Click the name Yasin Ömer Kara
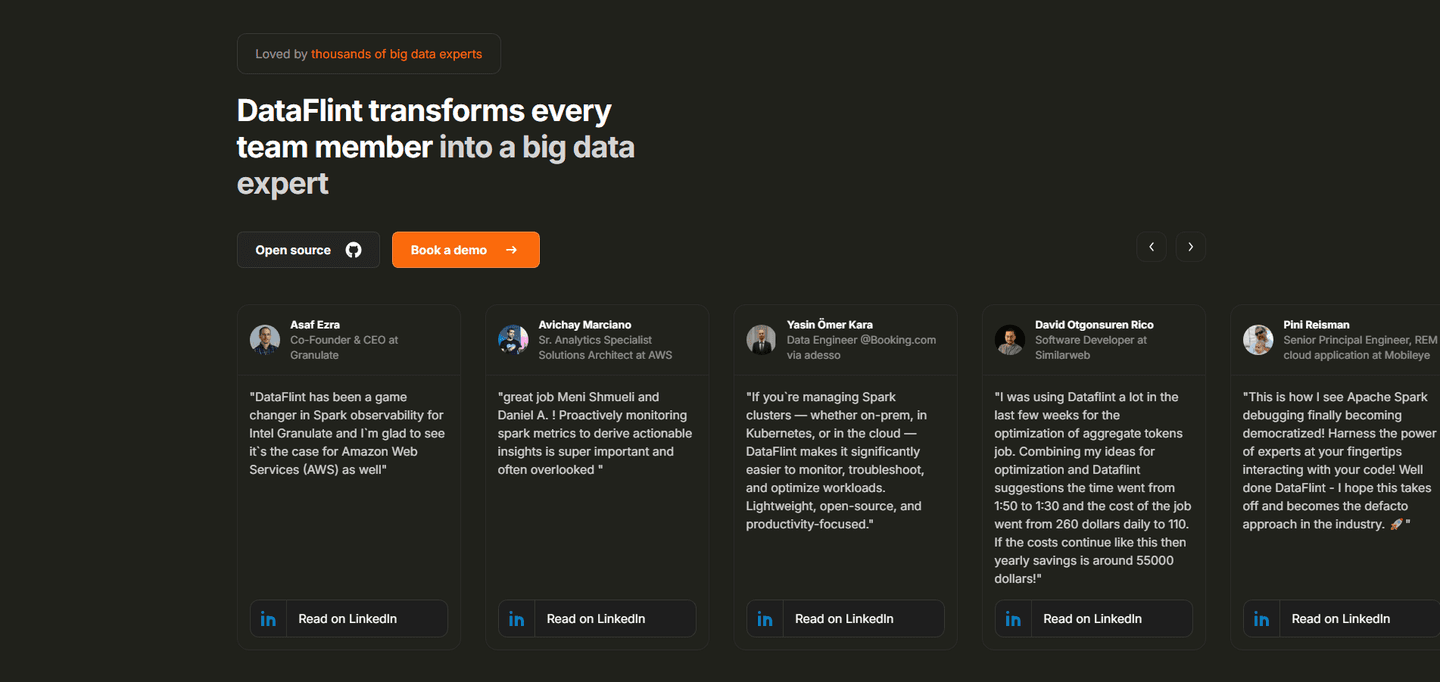Viewport: 1440px width, 682px height. click(830, 325)
